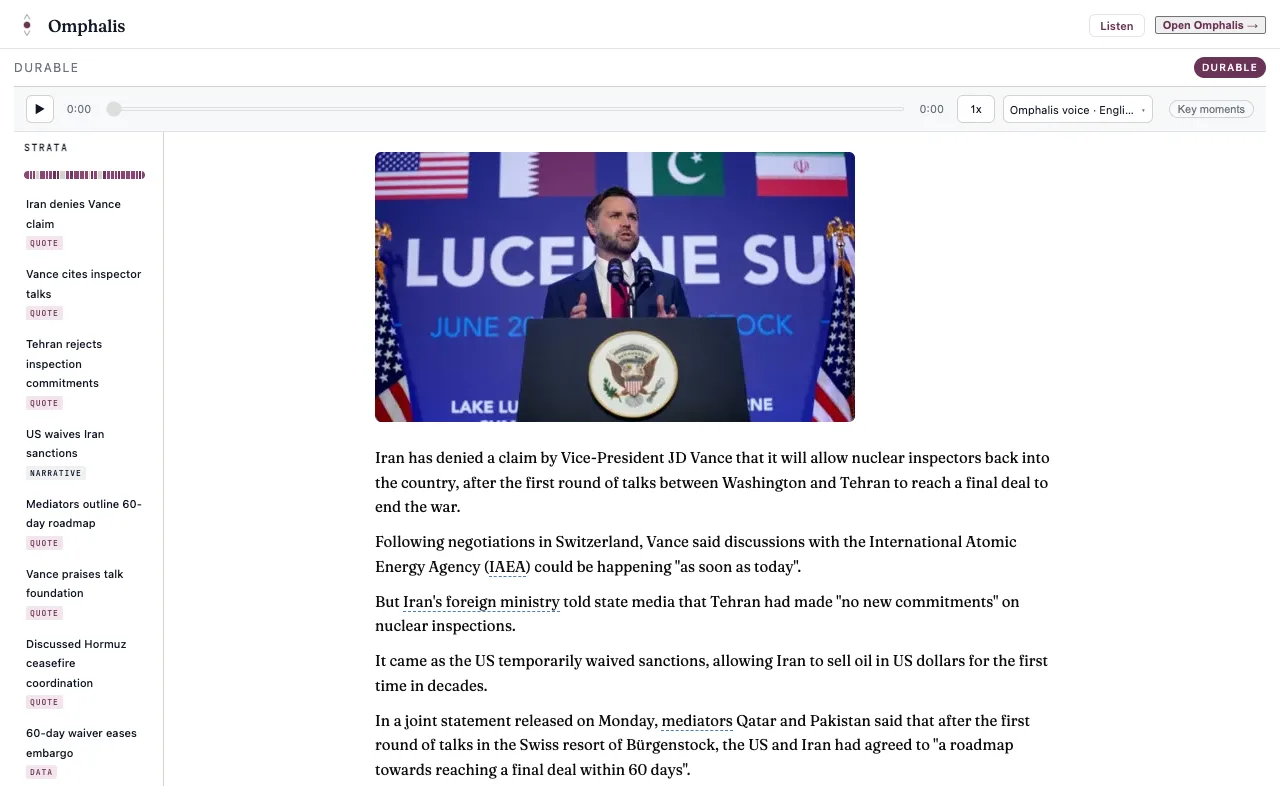Click the Listen button
This screenshot has height=800, width=1280.
click(x=1117, y=26)
